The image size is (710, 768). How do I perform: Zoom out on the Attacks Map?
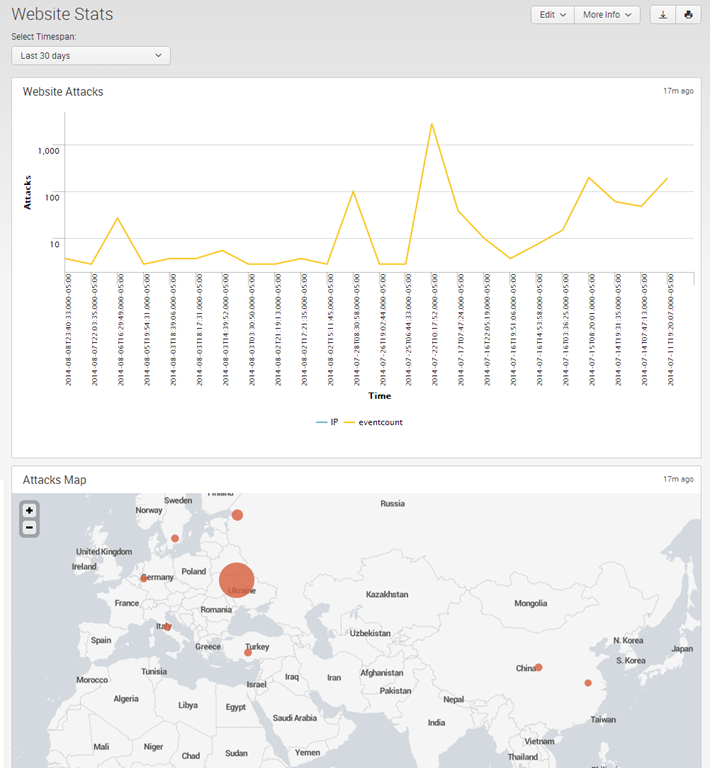30,527
